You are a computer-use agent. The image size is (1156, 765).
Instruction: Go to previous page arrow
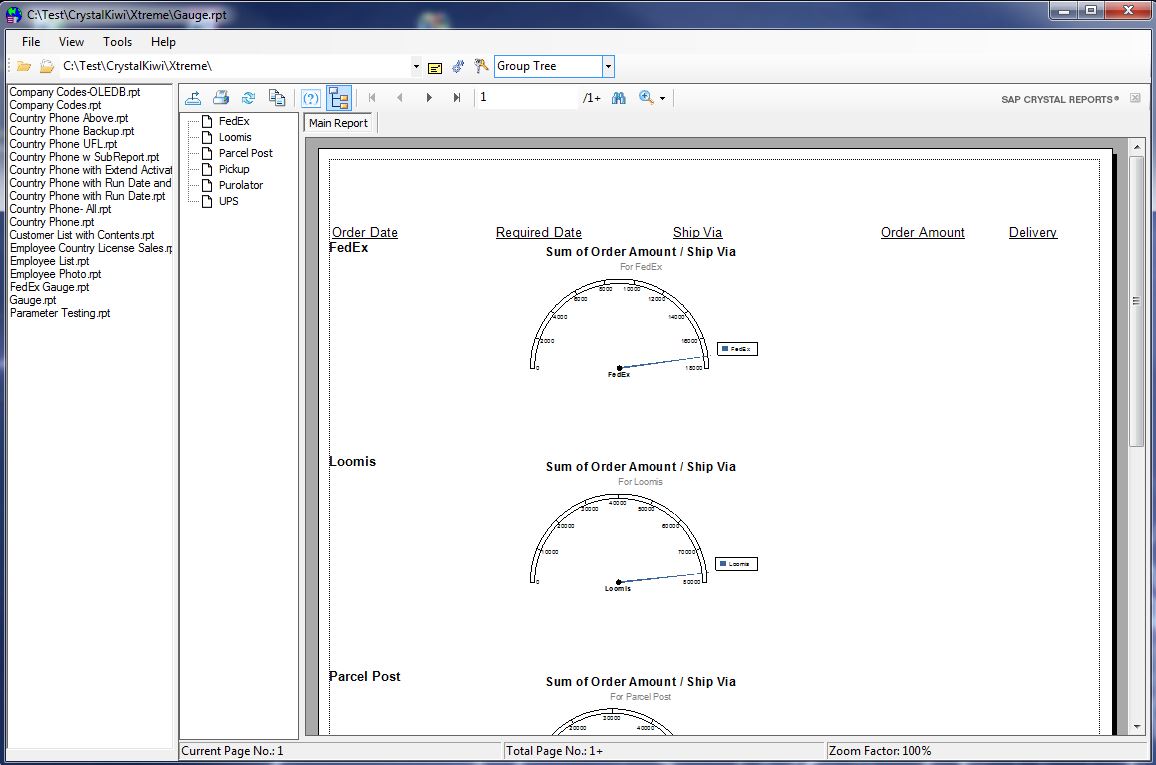point(400,97)
